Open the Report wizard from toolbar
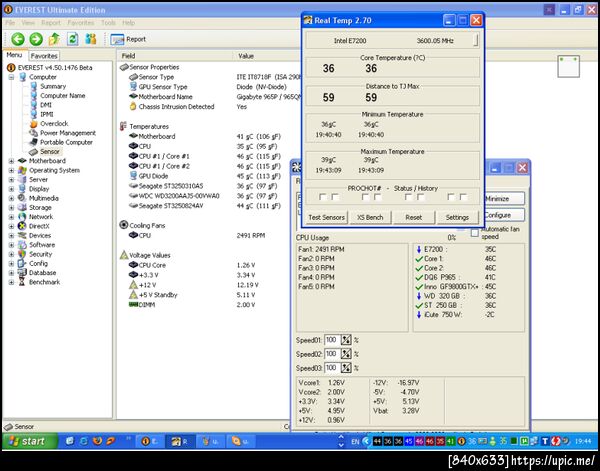The image size is (600, 471). point(128,39)
